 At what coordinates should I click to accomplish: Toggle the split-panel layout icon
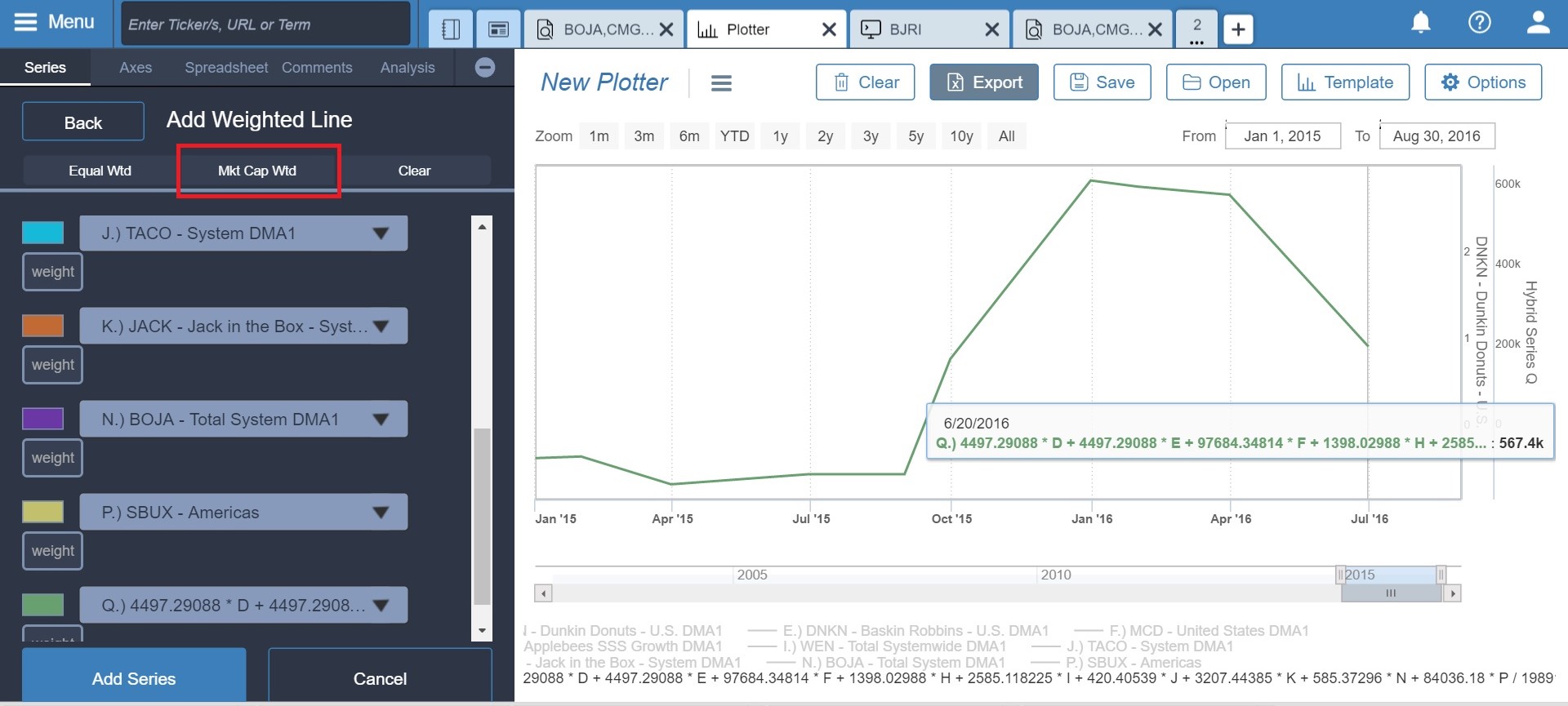tap(451, 29)
